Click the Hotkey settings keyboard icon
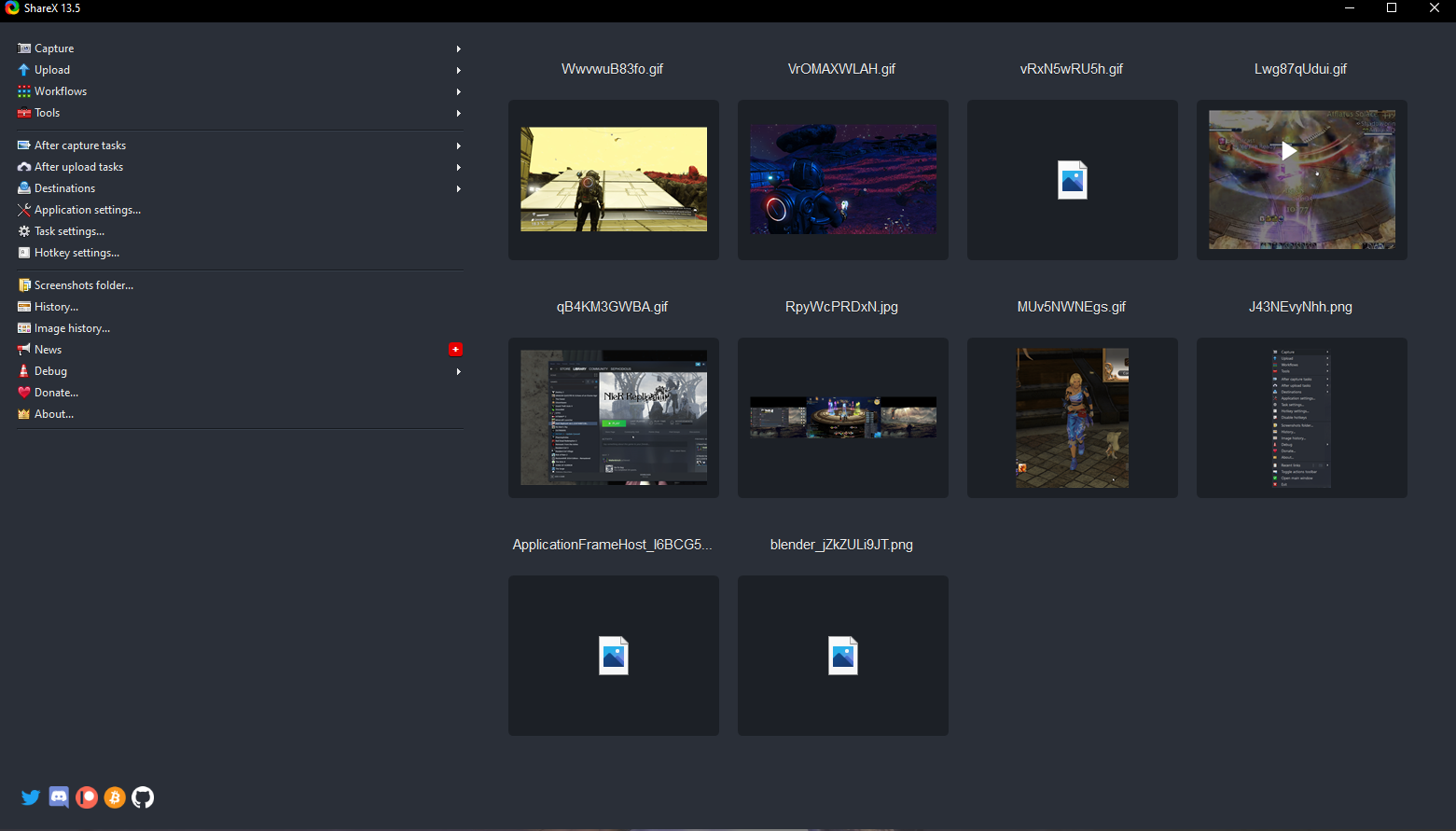This screenshot has width=1456, height=831. [x=23, y=252]
